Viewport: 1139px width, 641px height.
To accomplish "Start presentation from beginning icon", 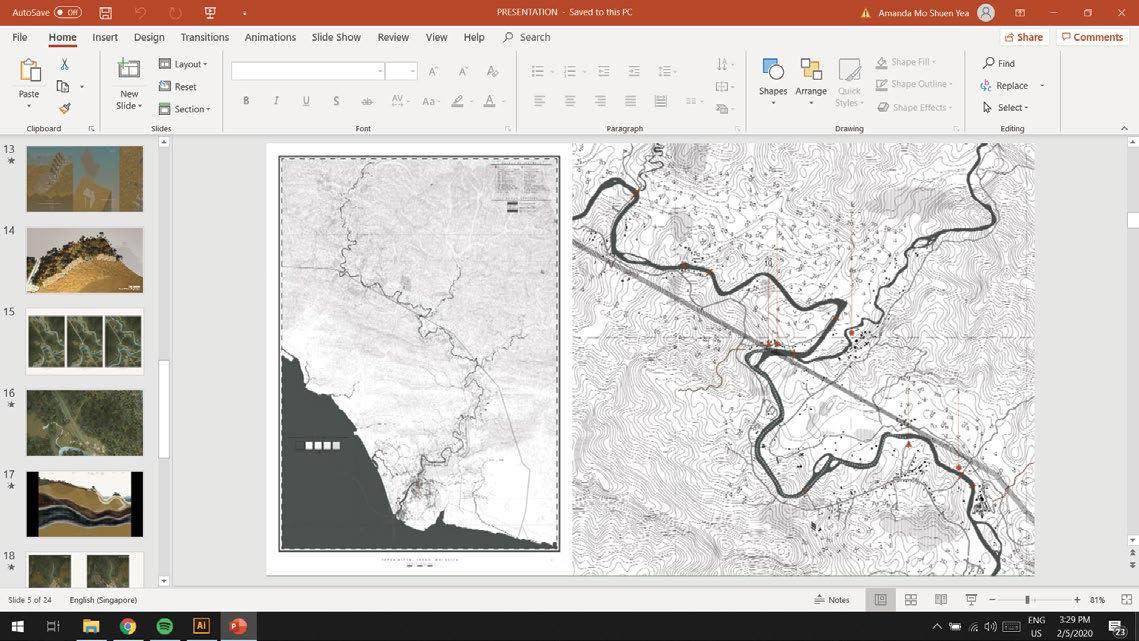I will tap(210, 12).
